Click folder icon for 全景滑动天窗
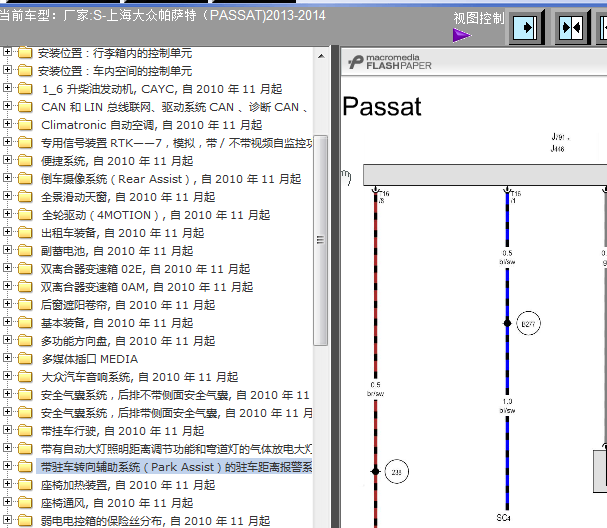The width and height of the screenshot is (607, 528). (x=25, y=197)
